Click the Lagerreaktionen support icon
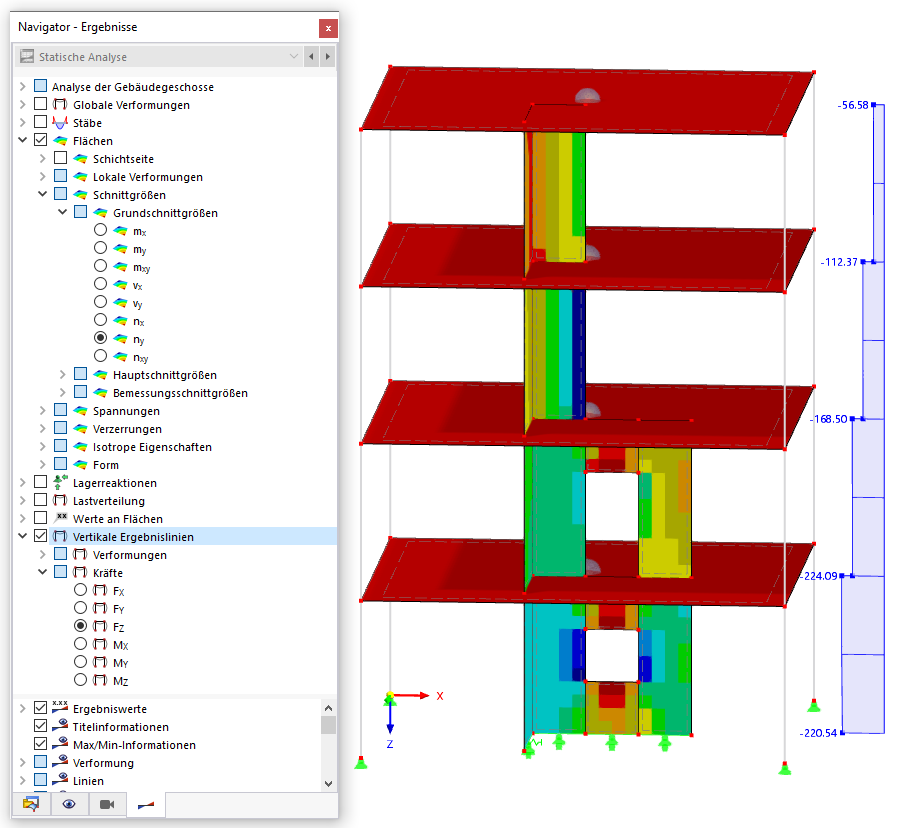This screenshot has width=898, height=828. tap(60, 483)
